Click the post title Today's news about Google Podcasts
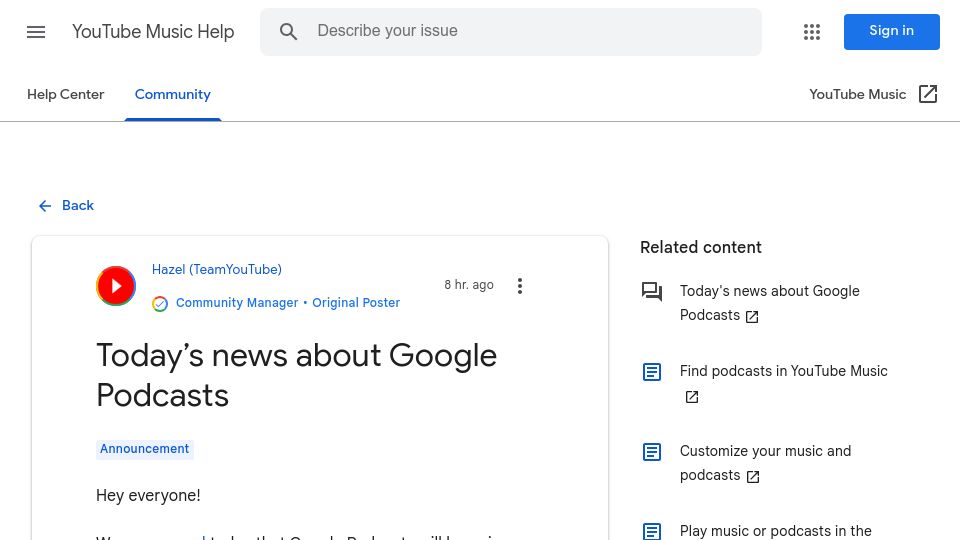 (296, 375)
